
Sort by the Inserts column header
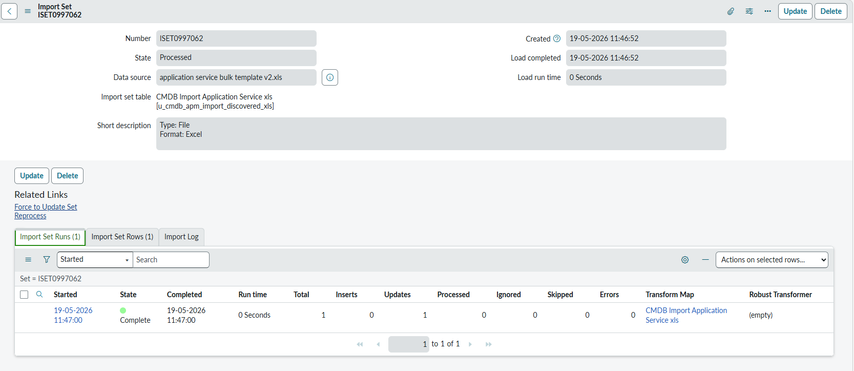click(346, 294)
